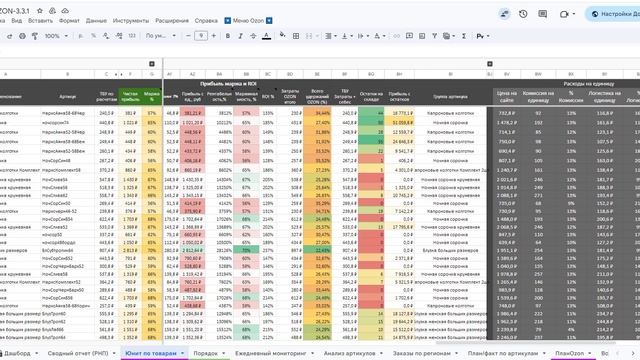640x360 pixels.
Task: Open the Данные menu
Action: point(96,21)
